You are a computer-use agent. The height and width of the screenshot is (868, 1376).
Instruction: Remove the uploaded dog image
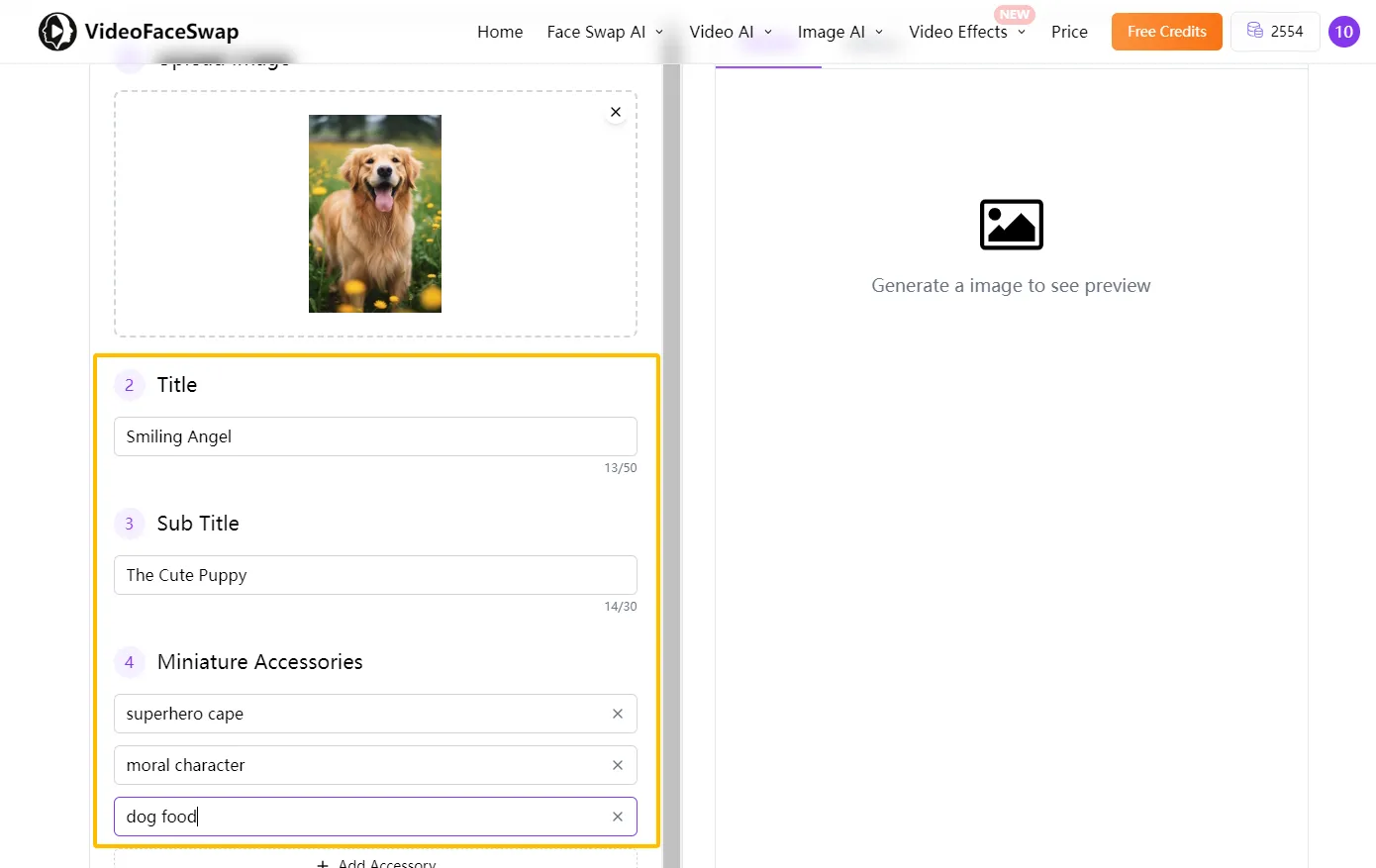[x=616, y=112]
